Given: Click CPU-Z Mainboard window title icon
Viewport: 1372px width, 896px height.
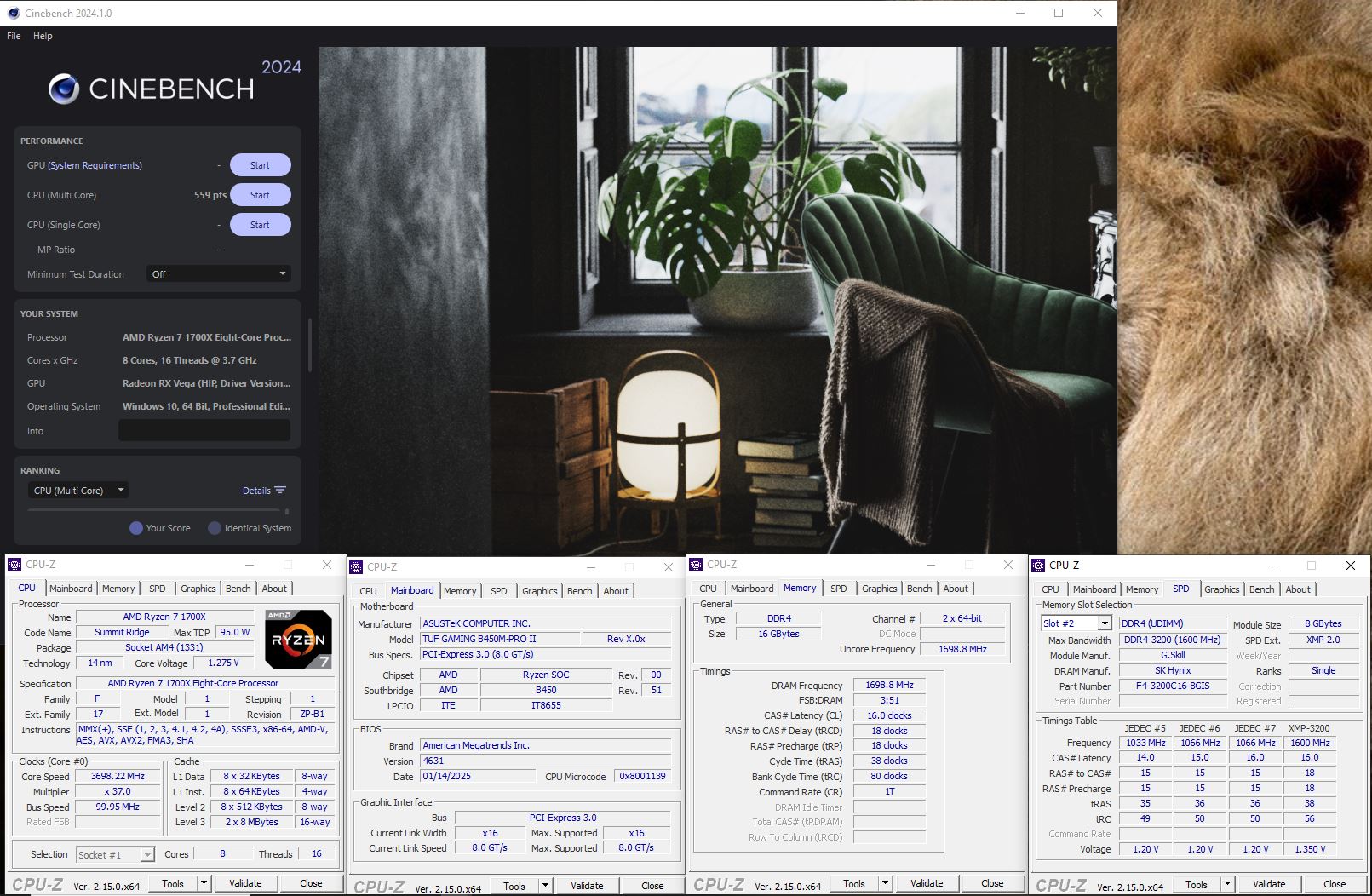Looking at the screenshot, I should click(356, 567).
